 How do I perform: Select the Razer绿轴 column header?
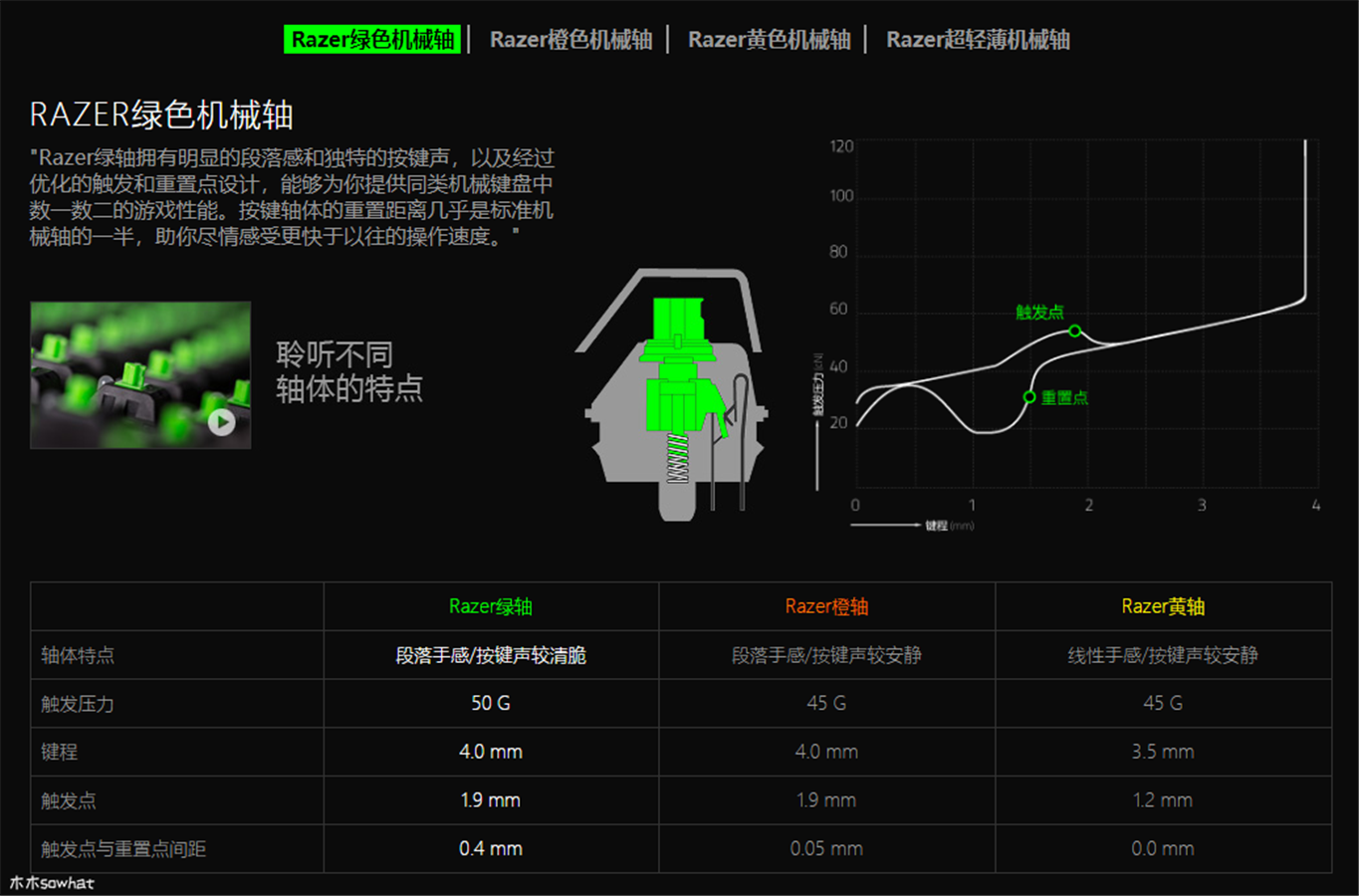point(491,606)
